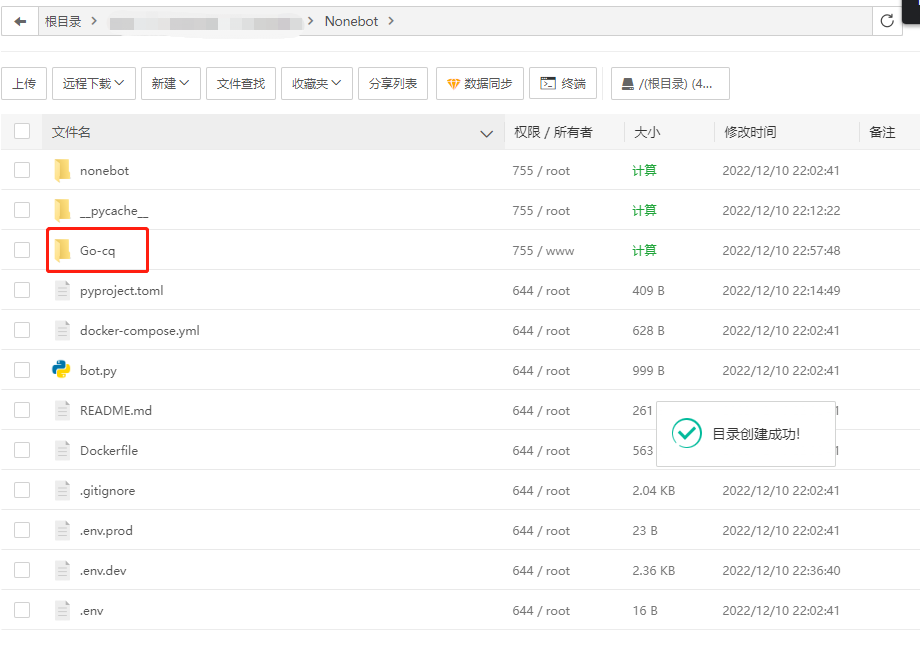Open the bot.py file name
The image size is (920, 657).
pyautogui.click(x=99, y=371)
